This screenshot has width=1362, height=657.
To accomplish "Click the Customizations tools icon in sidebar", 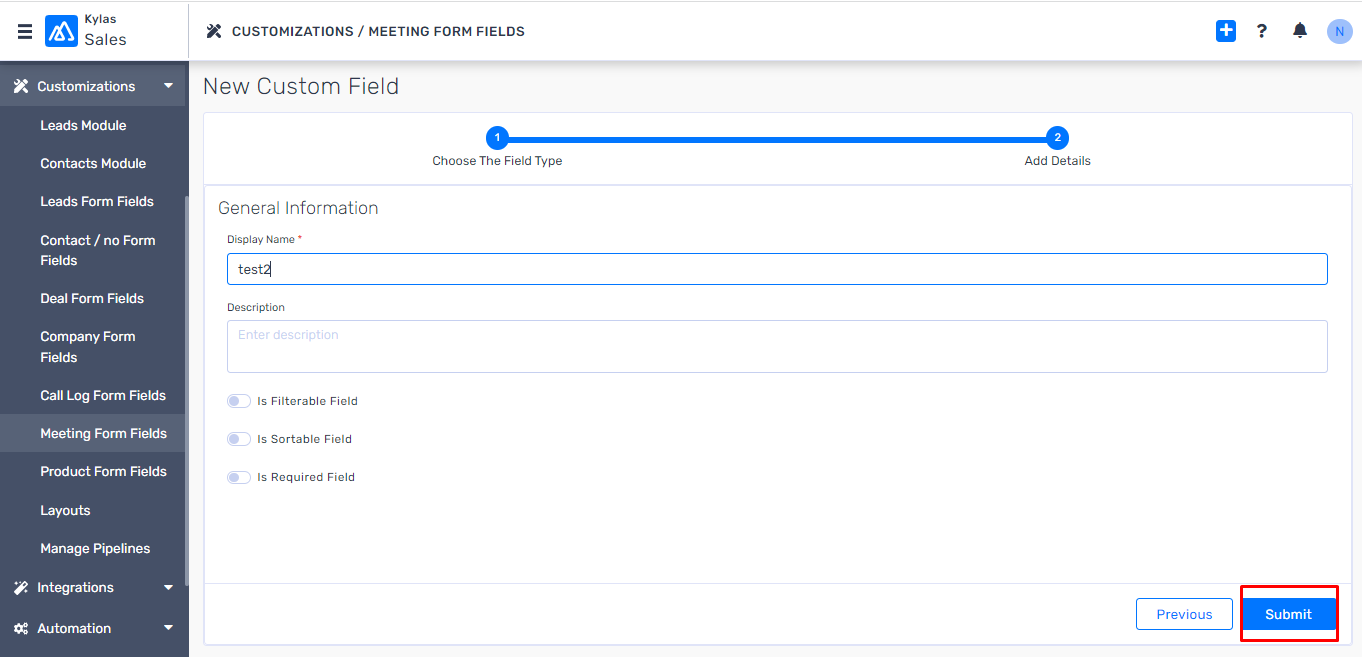I will (x=21, y=86).
